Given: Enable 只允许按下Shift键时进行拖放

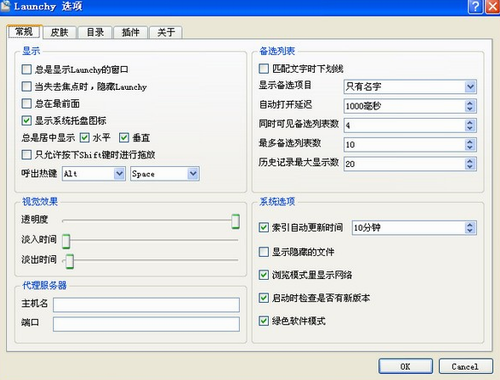Looking at the screenshot, I should 26,155.
